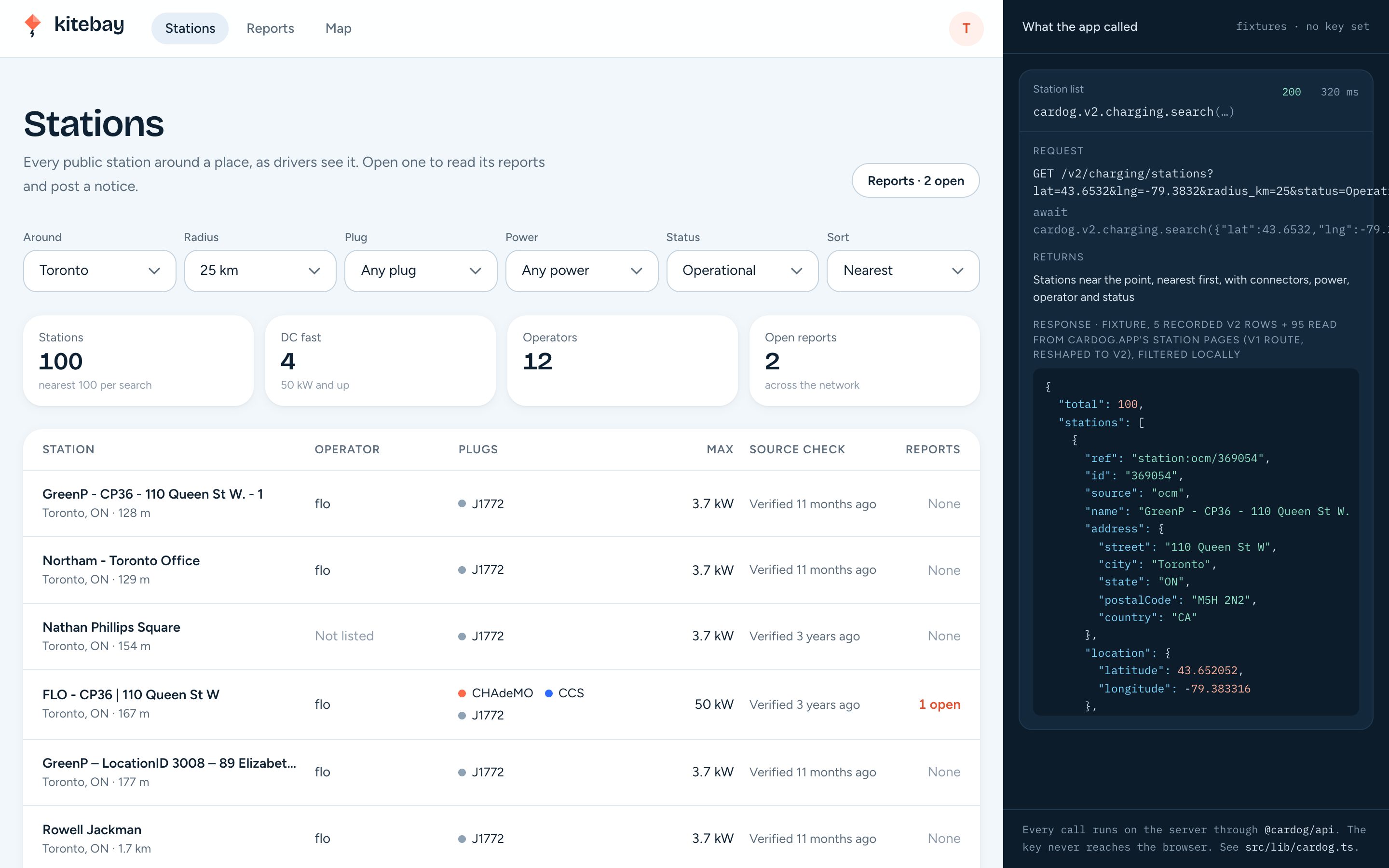The width and height of the screenshot is (1389, 868).
Task: Click the REPORTS column header
Action: [x=933, y=449]
